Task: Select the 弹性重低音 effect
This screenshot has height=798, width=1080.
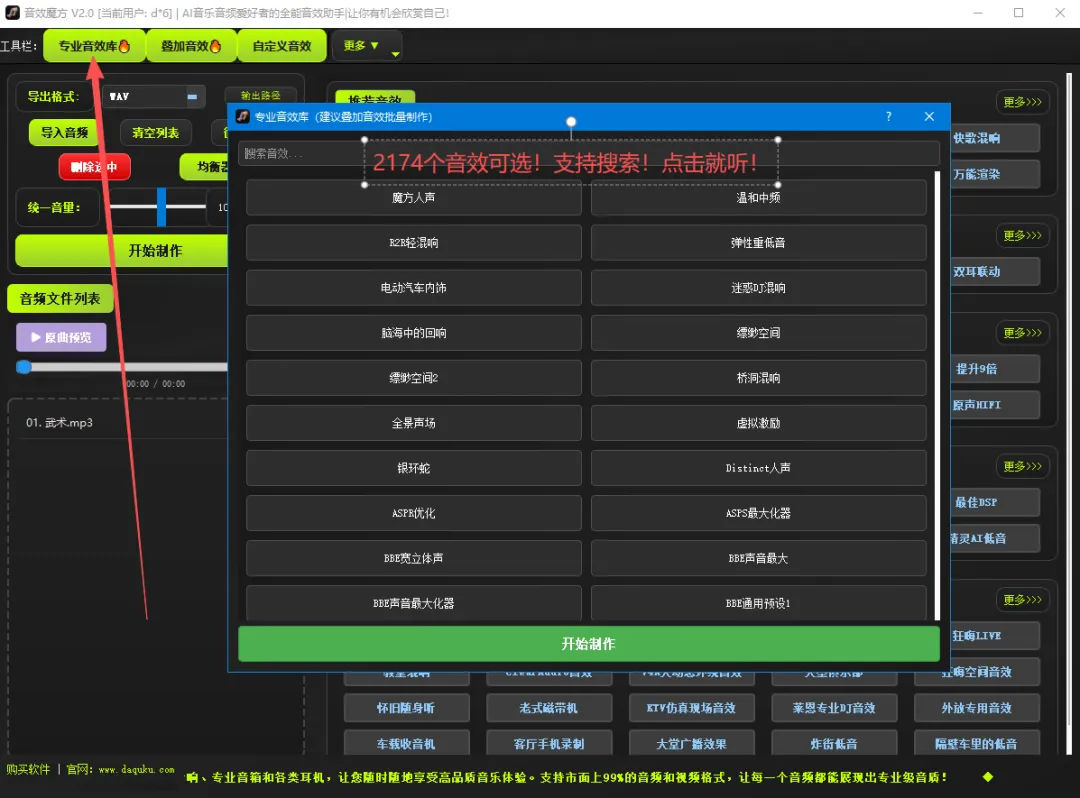Action: click(758, 243)
